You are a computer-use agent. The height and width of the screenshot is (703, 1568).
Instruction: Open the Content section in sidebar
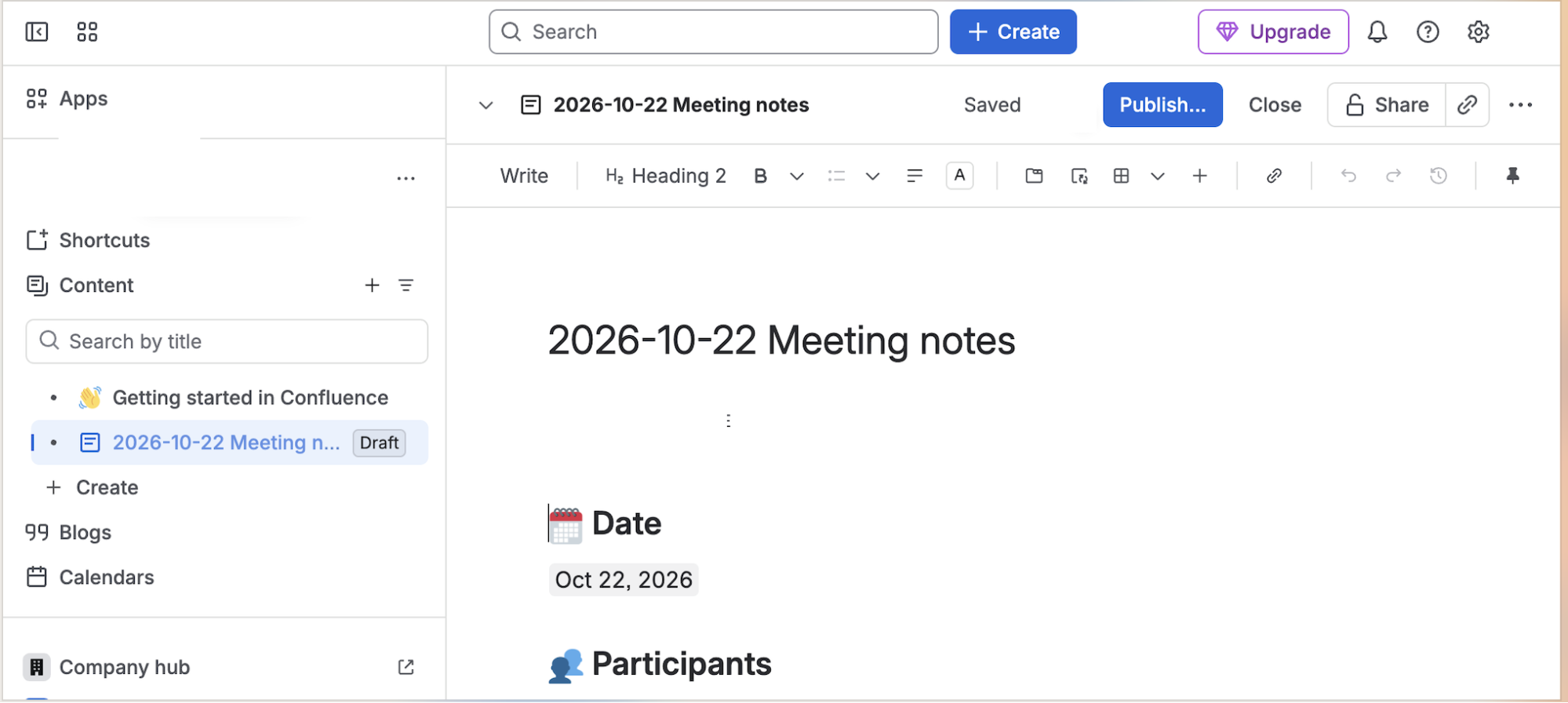[80, 286]
